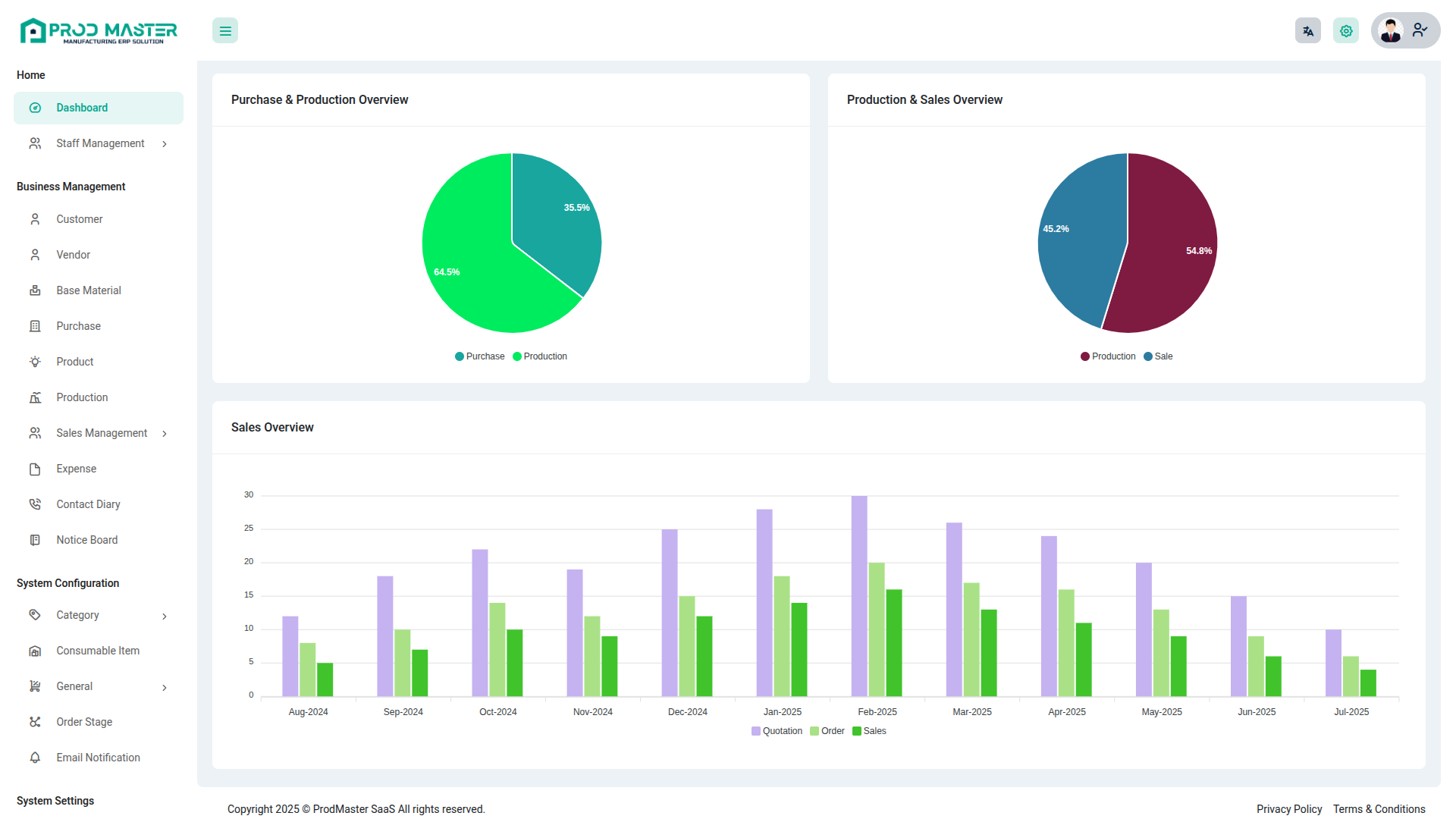Image resolution: width=1456 pixels, height=819 pixels.
Task: Open the Terms & Conditions link
Action: click(x=1379, y=809)
